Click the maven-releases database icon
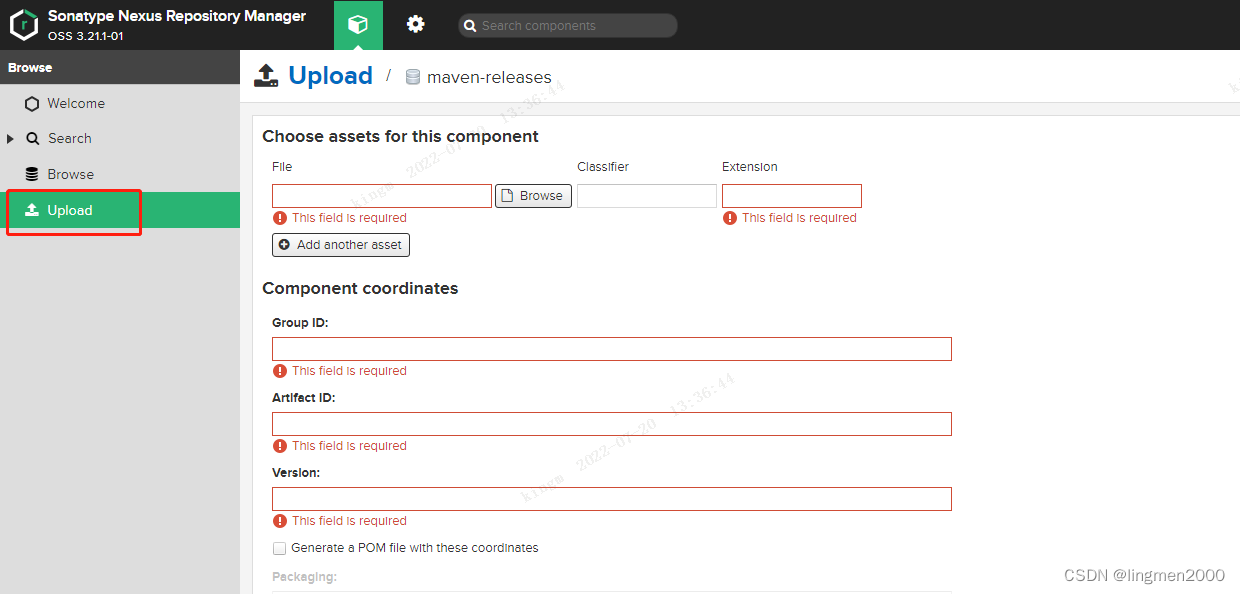The width and height of the screenshot is (1240, 594). click(x=412, y=77)
